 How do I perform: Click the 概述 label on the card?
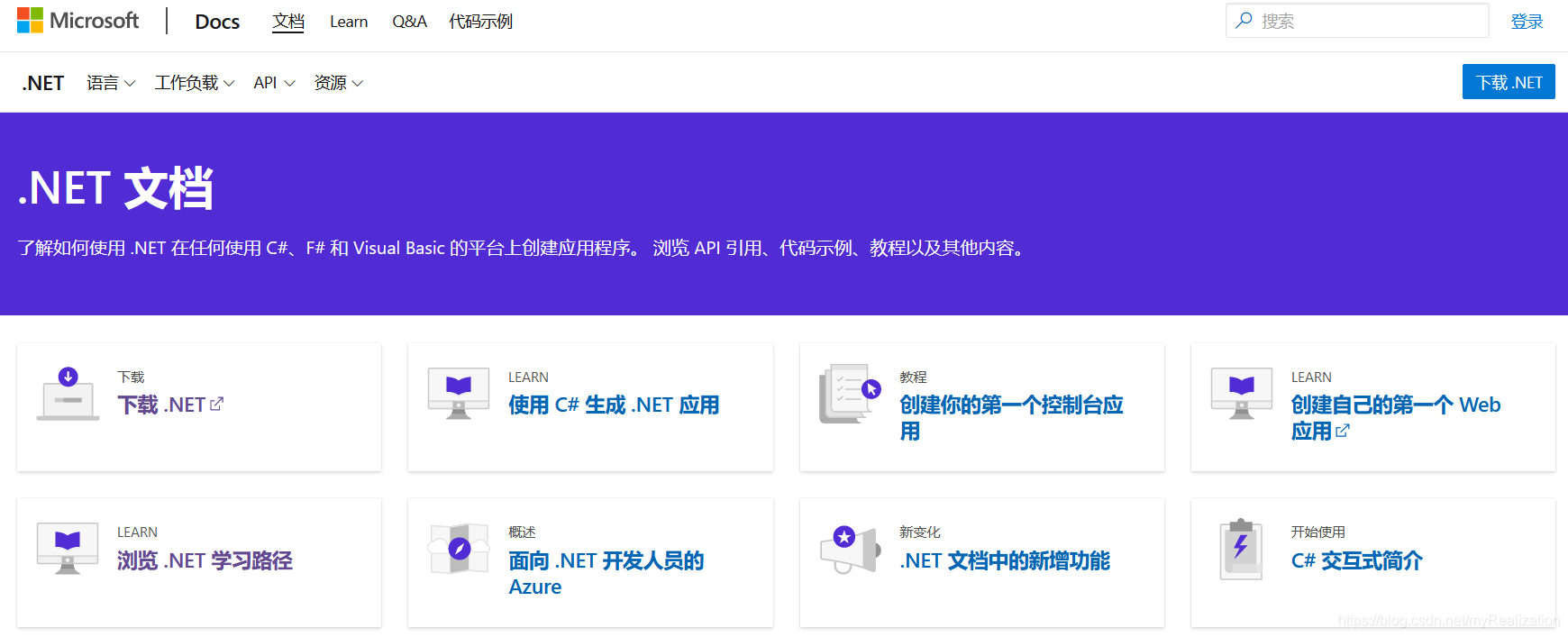click(522, 532)
